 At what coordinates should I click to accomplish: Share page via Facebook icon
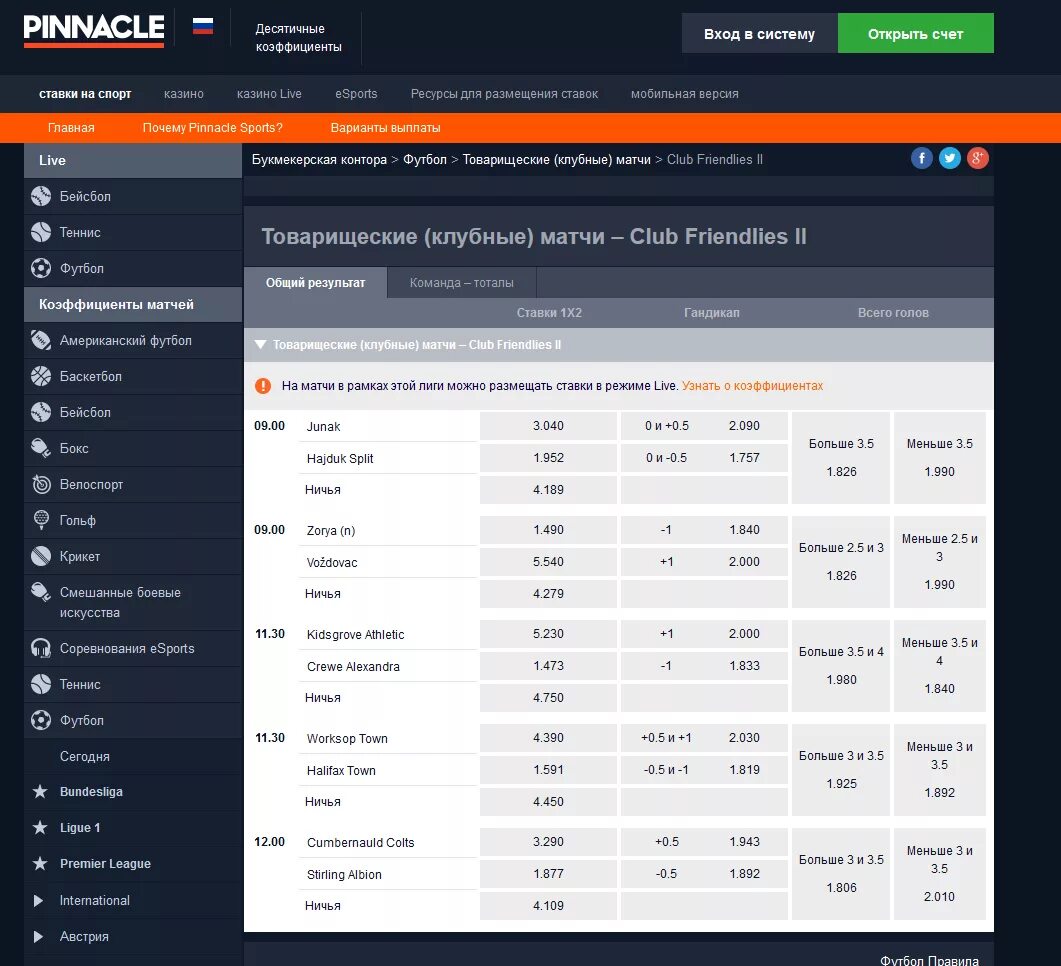922,158
